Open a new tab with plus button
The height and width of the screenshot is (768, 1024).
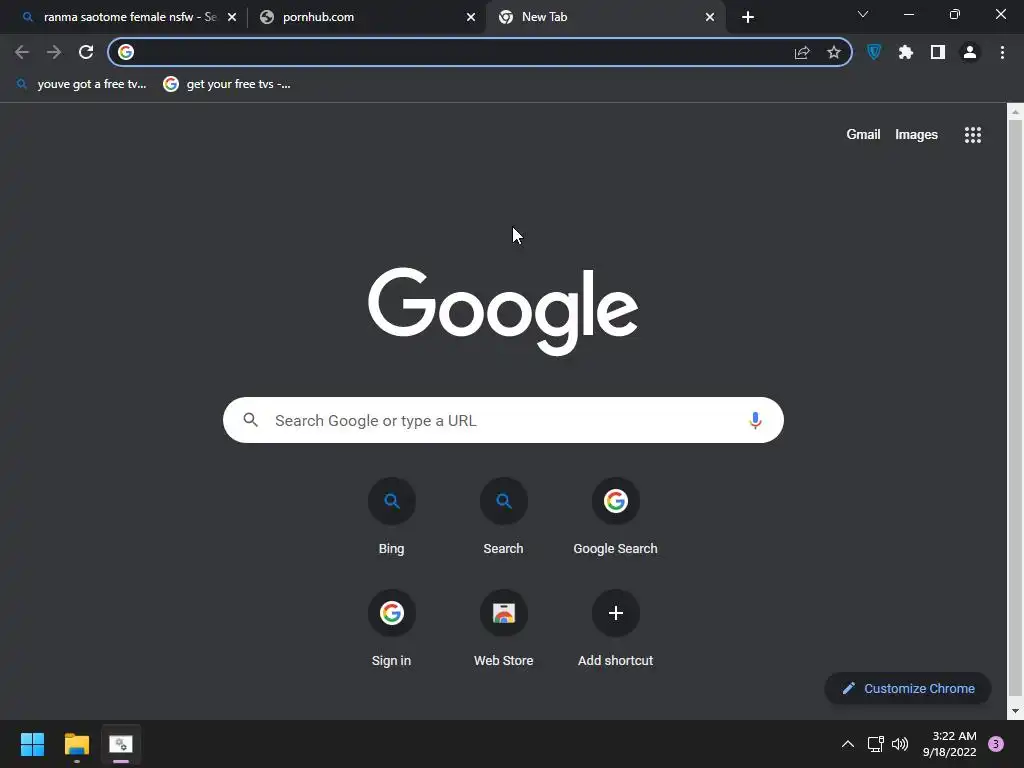748,17
